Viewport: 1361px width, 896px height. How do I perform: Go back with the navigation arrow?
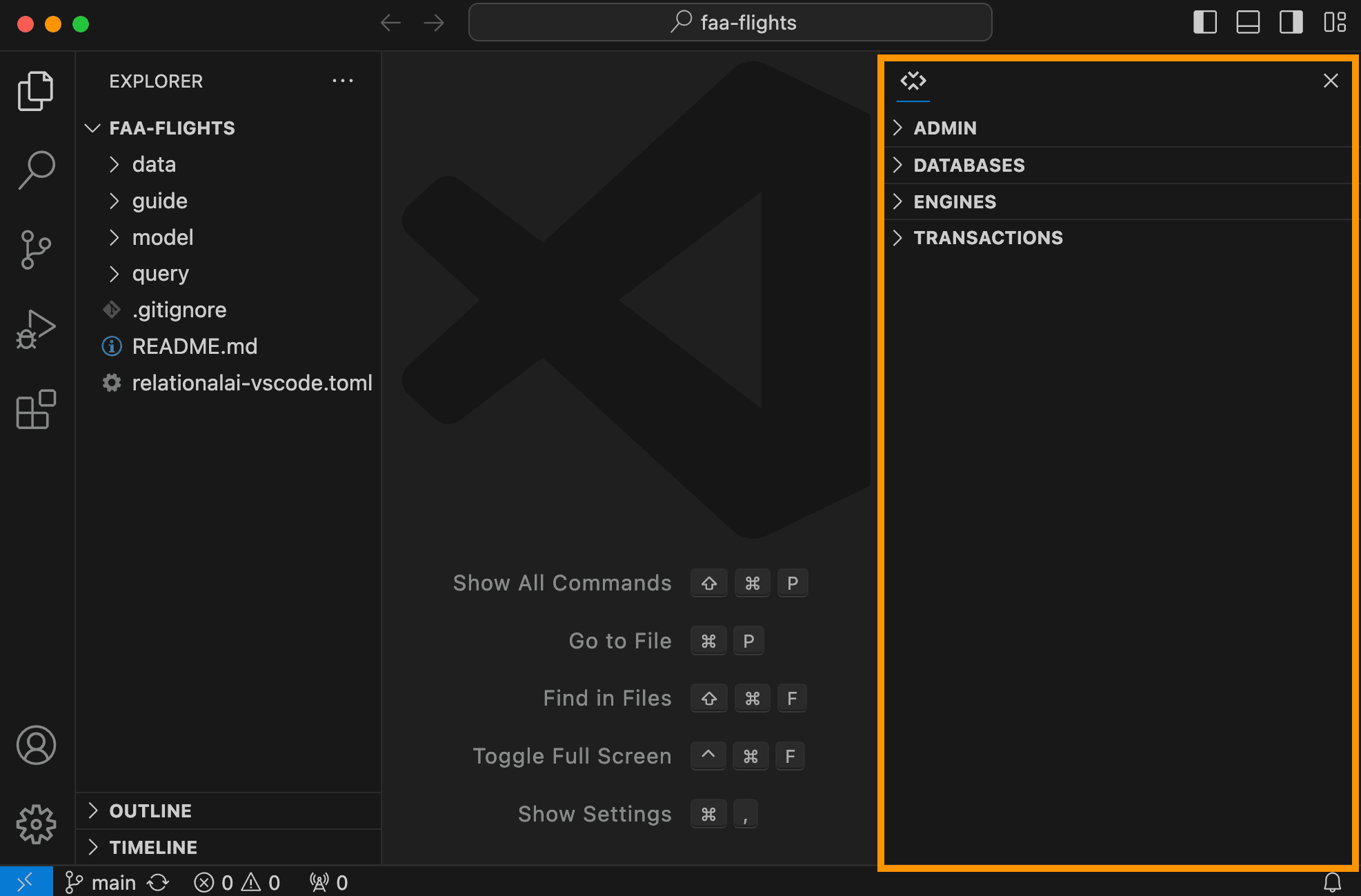(390, 23)
